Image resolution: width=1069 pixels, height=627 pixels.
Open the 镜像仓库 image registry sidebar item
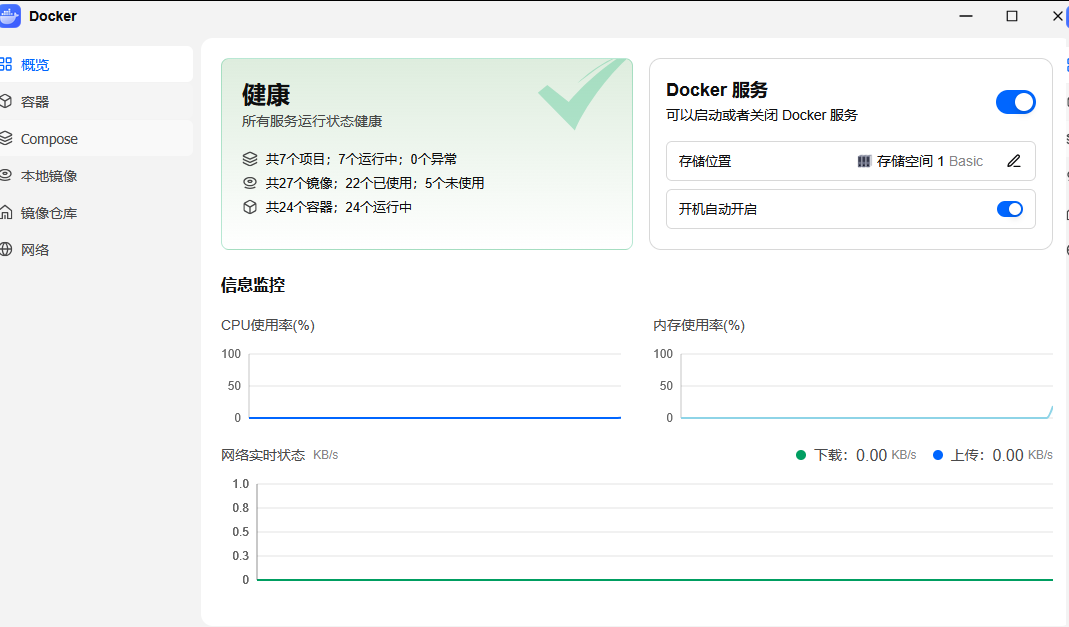[95, 213]
